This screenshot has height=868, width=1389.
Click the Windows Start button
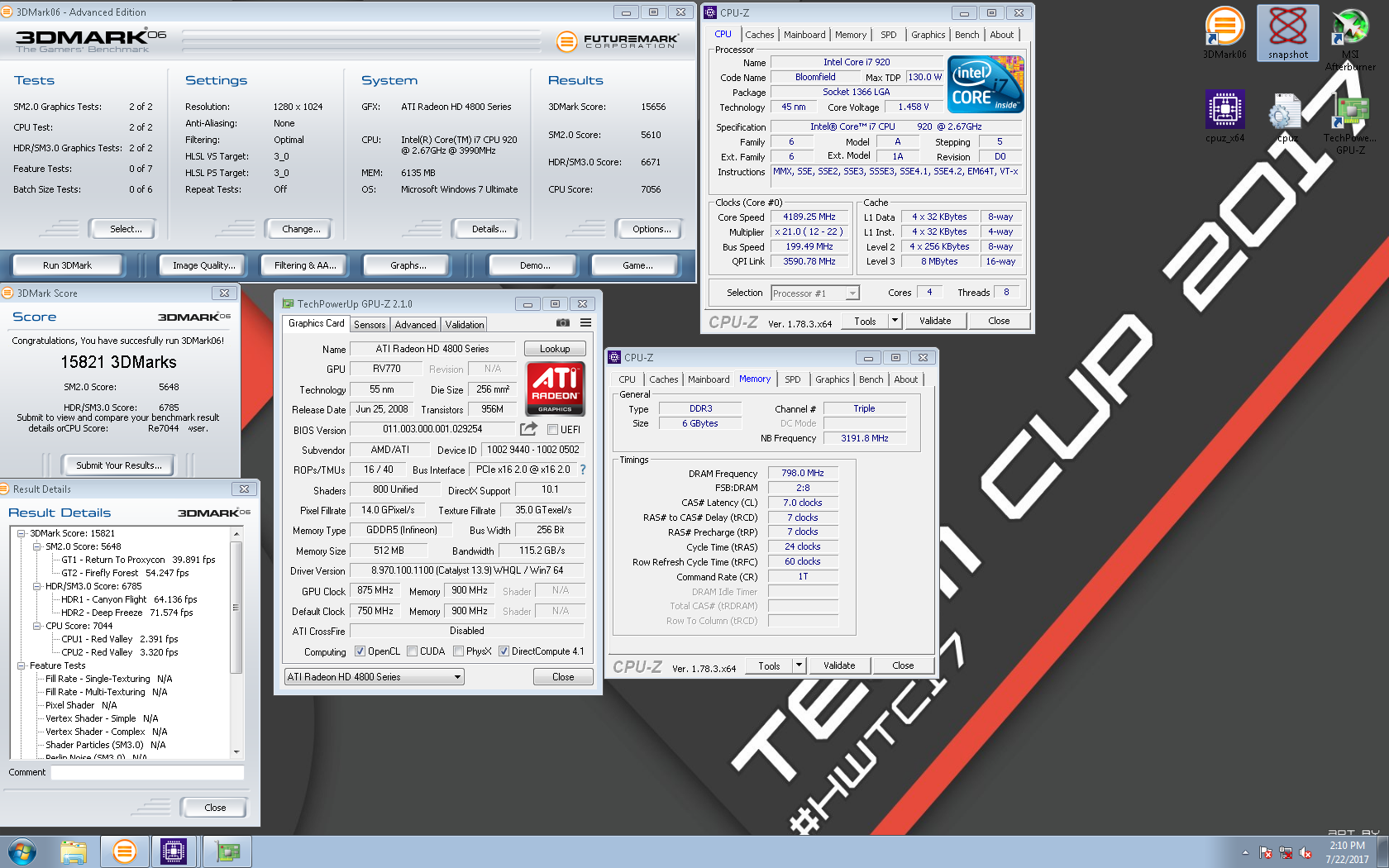(22, 851)
